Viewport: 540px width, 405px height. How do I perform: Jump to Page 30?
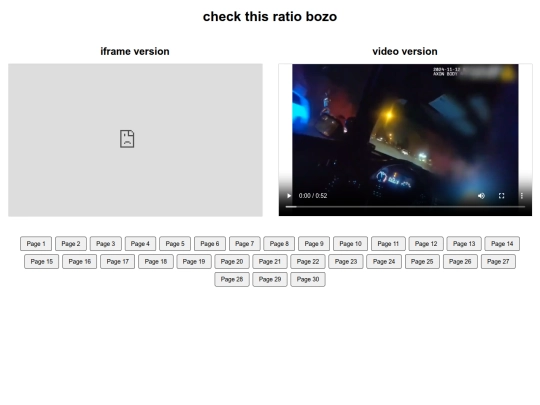click(308, 279)
